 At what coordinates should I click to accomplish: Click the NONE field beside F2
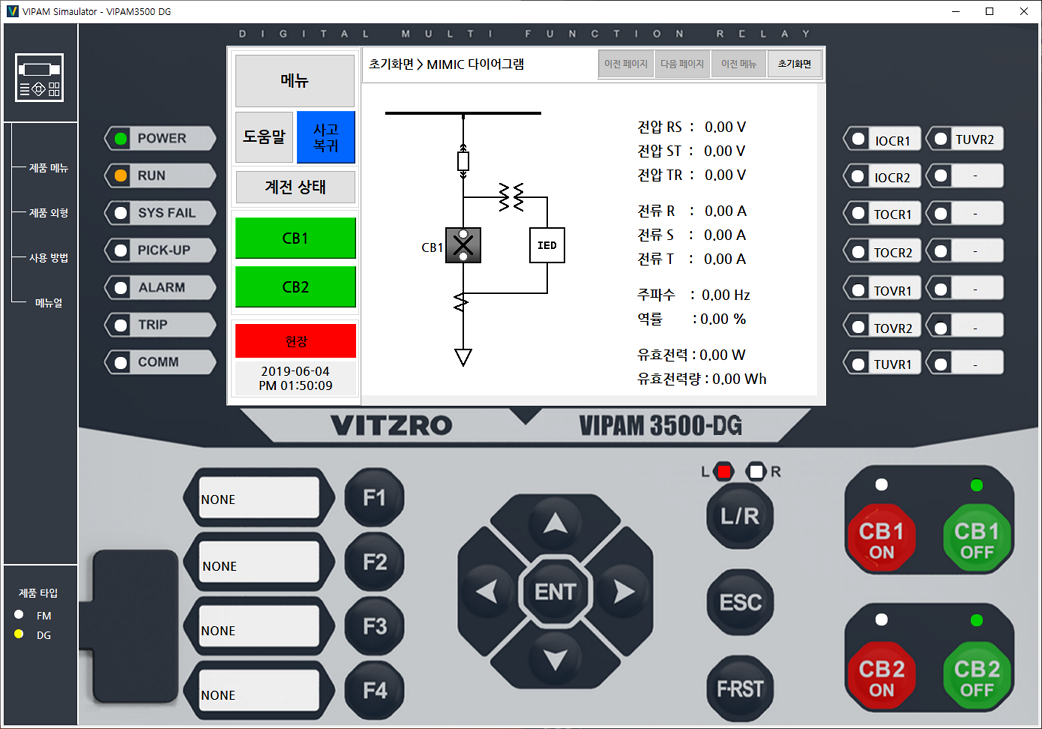tap(259, 562)
